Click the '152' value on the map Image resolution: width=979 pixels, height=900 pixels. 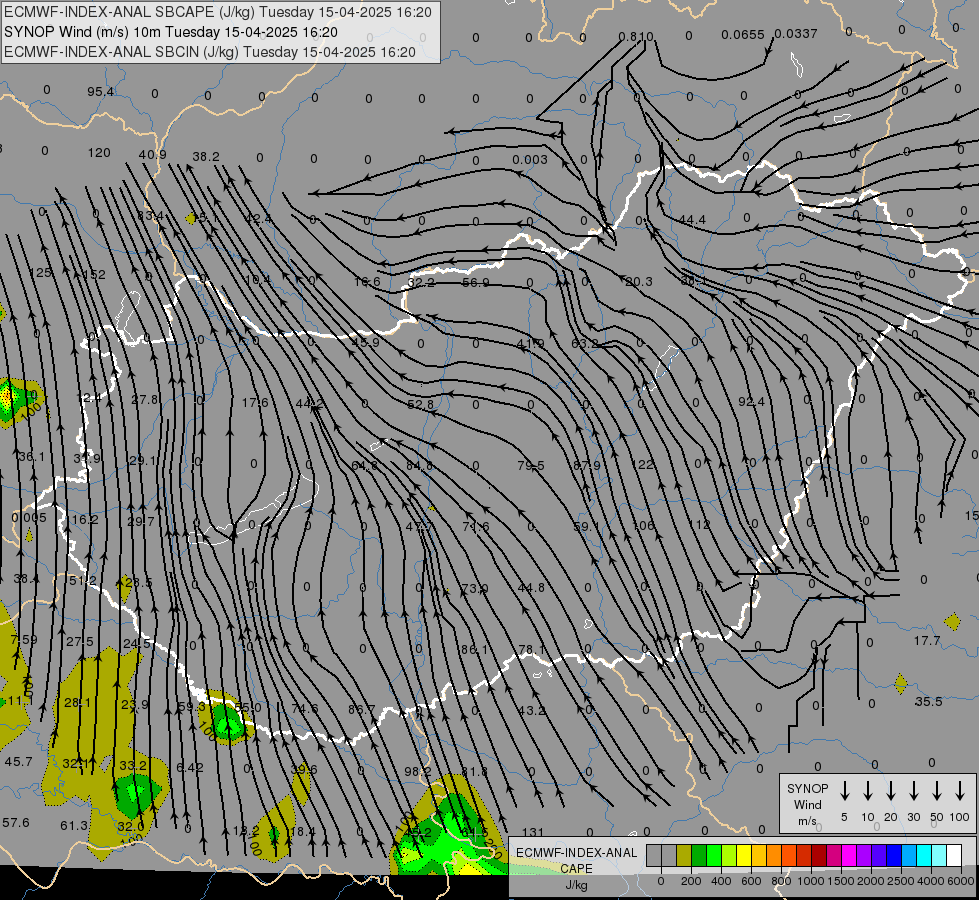(x=94, y=274)
